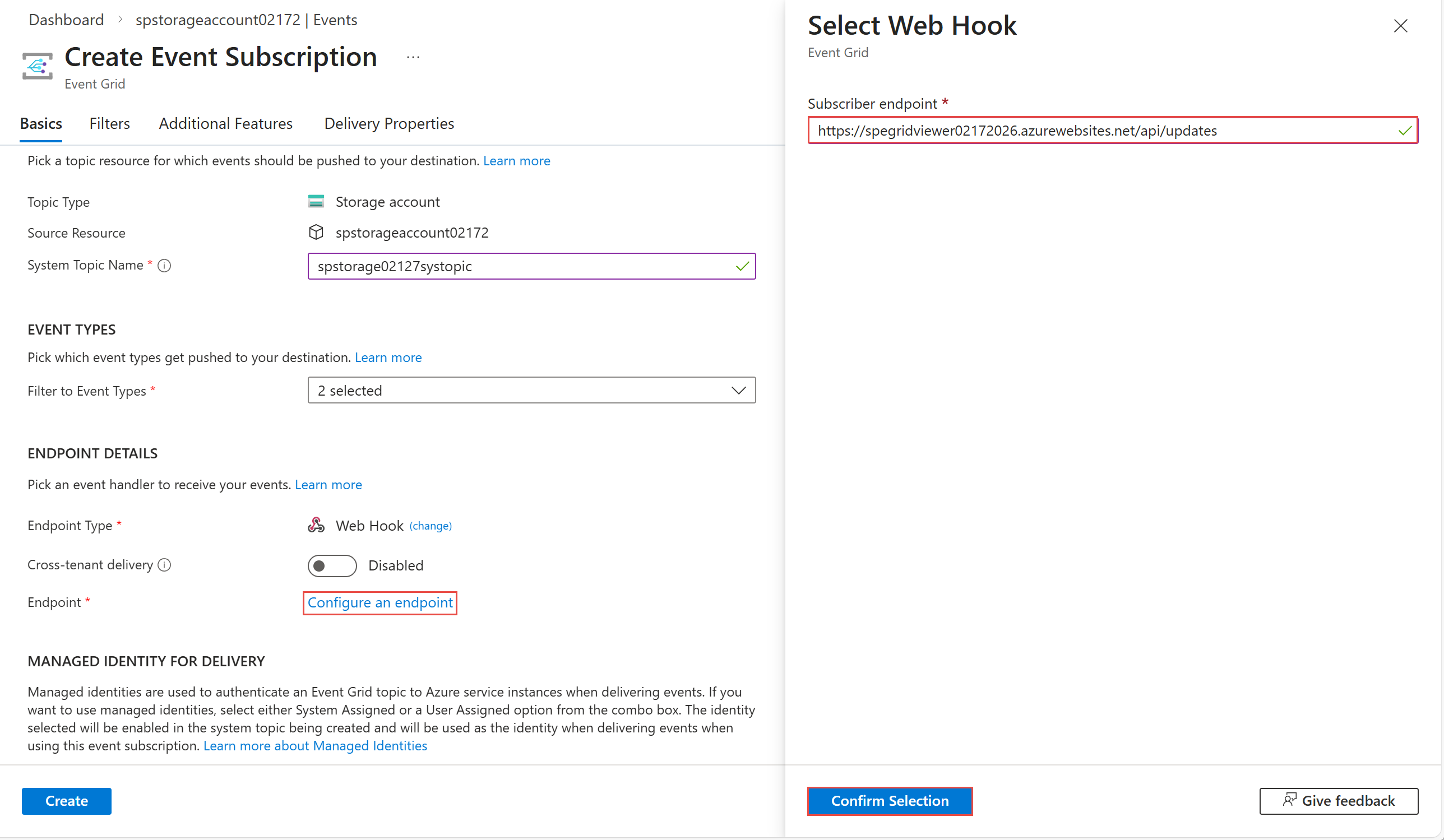
Task: Click the System Topic Name info icon
Action: (164, 265)
